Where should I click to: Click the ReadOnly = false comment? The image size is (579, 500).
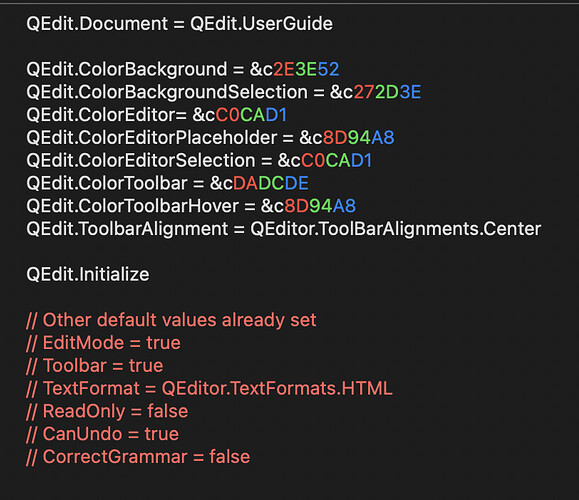click(x=107, y=412)
